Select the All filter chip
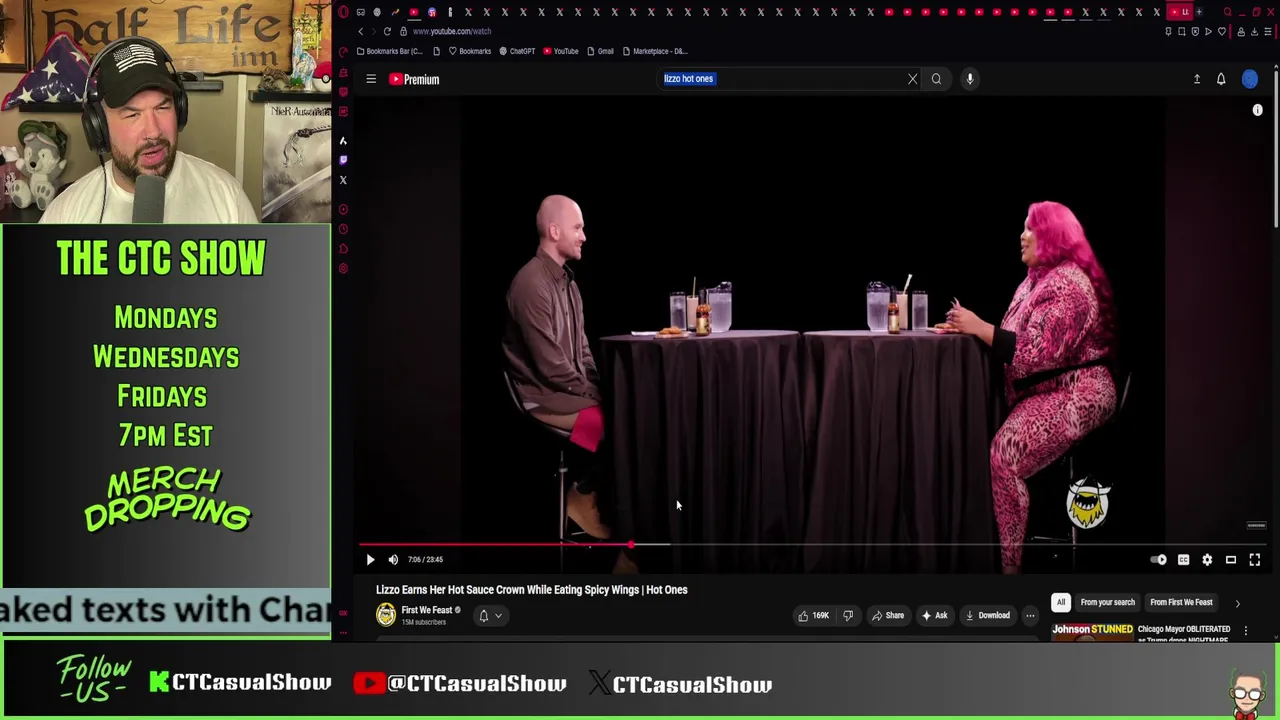This screenshot has height=720, width=1280. (x=1061, y=602)
